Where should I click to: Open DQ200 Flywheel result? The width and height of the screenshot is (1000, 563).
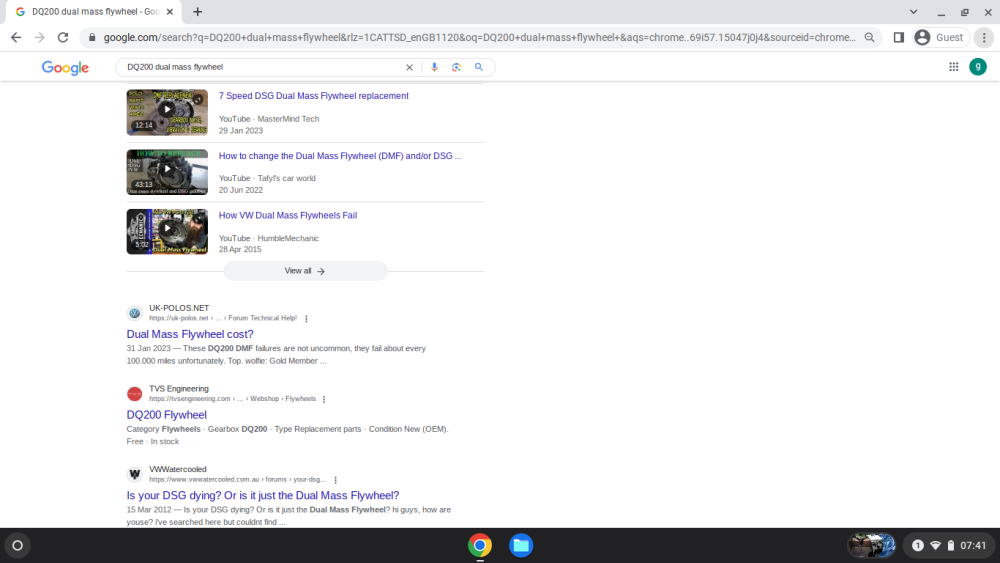[x=166, y=414]
